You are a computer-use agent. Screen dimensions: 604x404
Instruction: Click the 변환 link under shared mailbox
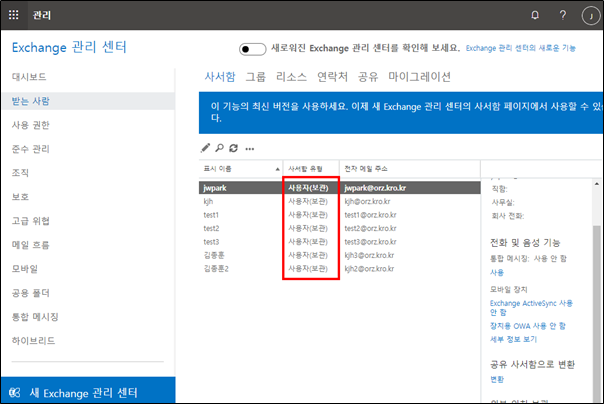coord(497,379)
